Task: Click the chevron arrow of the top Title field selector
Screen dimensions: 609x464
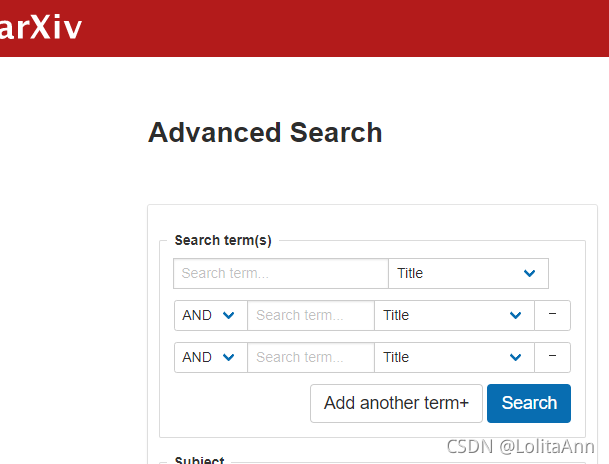Action: pyautogui.click(x=529, y=273)
